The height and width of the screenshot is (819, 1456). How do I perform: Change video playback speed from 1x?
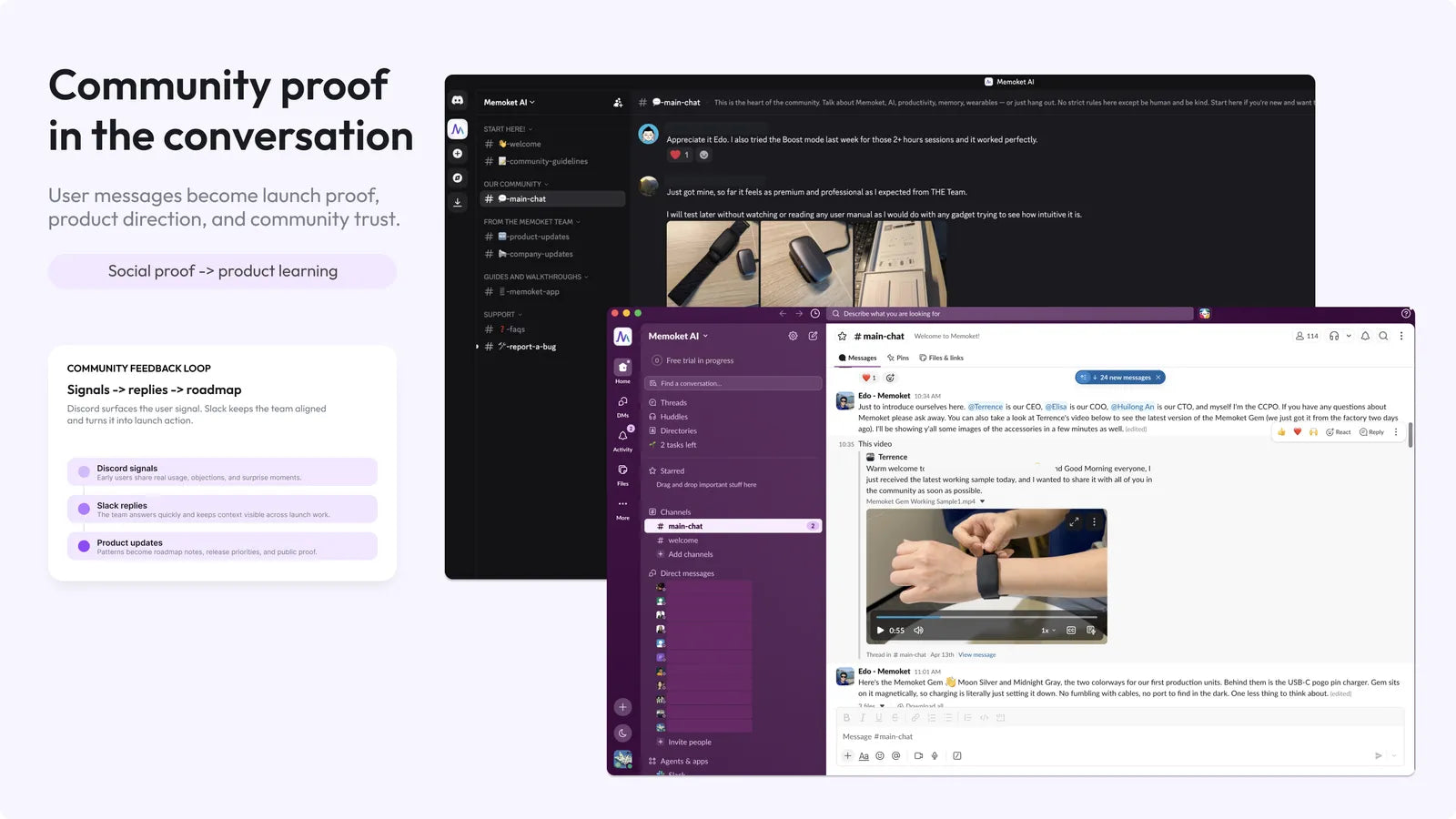(1048, 631)
